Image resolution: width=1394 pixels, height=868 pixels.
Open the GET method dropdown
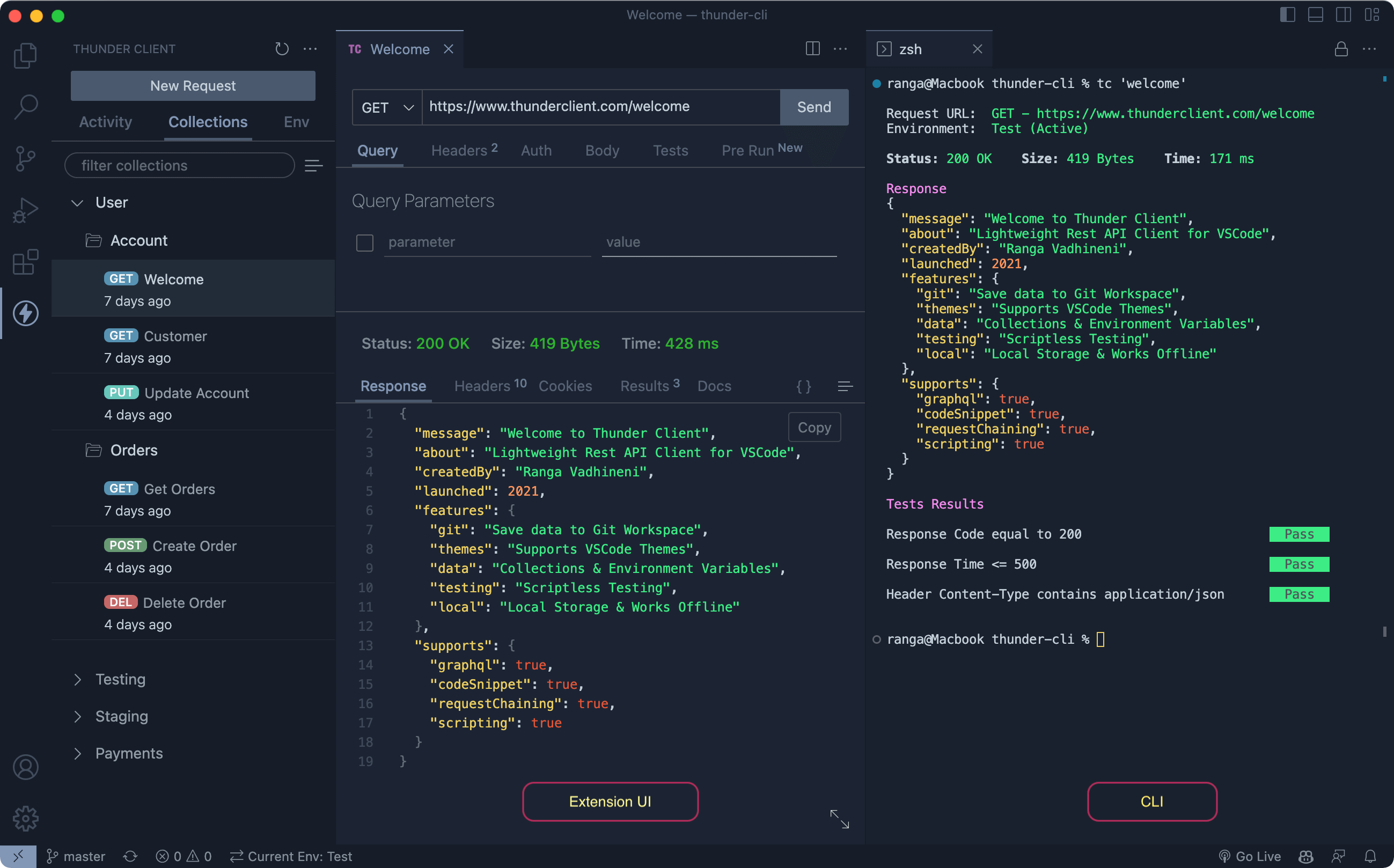[x=386, y=107]
